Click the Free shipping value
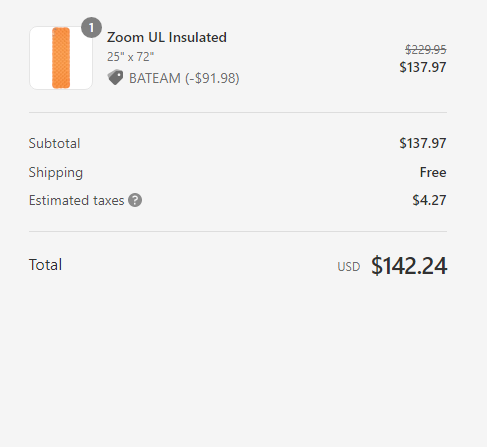Image resolution: width=487 pixels, height=447 pixels. [433, 172]
